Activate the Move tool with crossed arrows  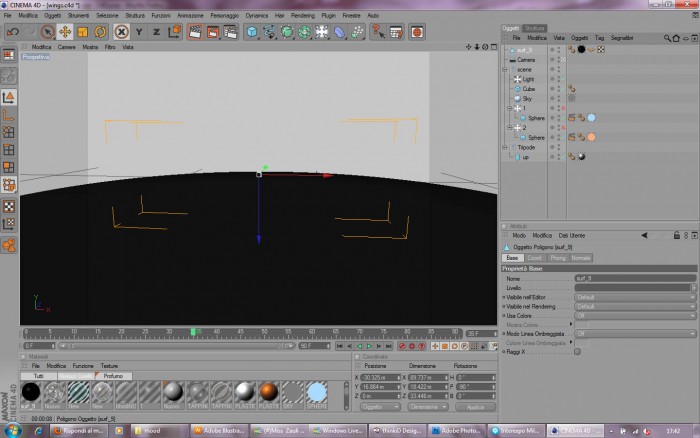(65, 32)
